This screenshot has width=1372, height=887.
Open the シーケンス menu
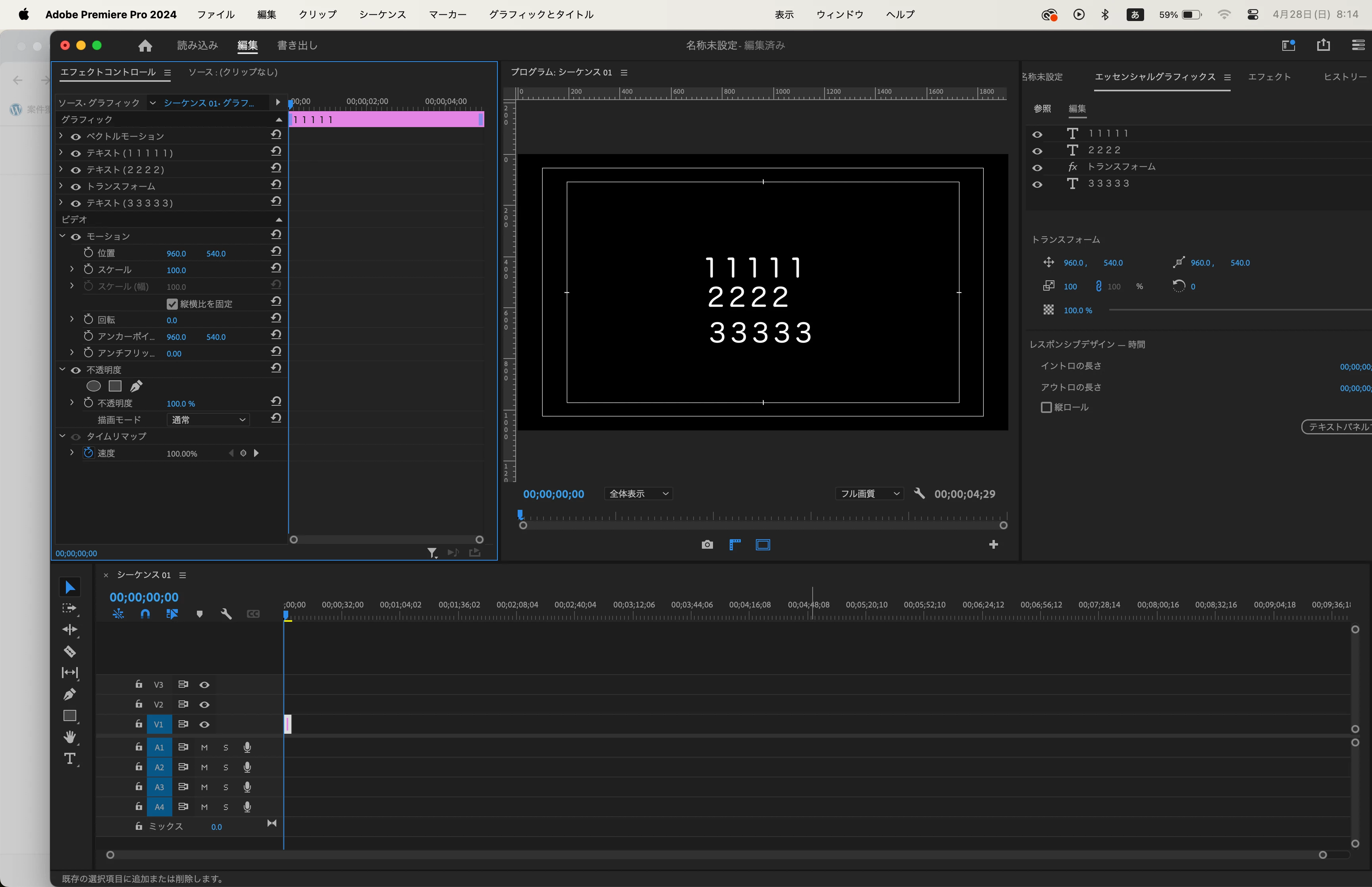click(382, 14)
